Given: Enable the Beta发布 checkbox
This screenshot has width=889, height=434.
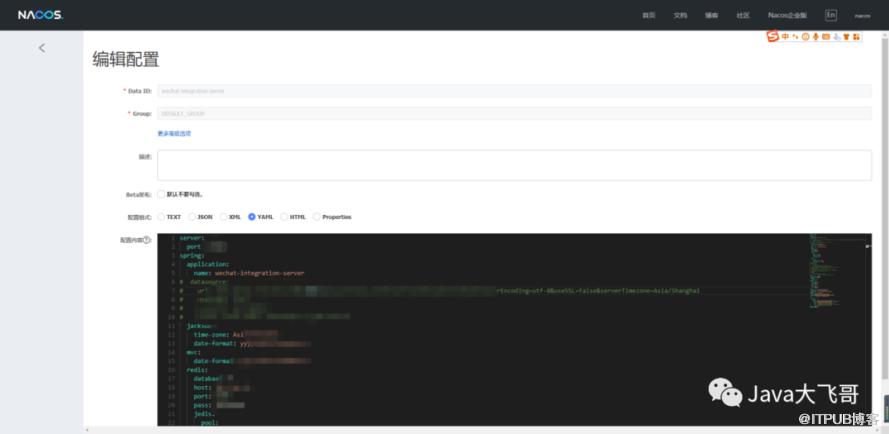Looking at the screenshot, I should (x=161, y=194).
